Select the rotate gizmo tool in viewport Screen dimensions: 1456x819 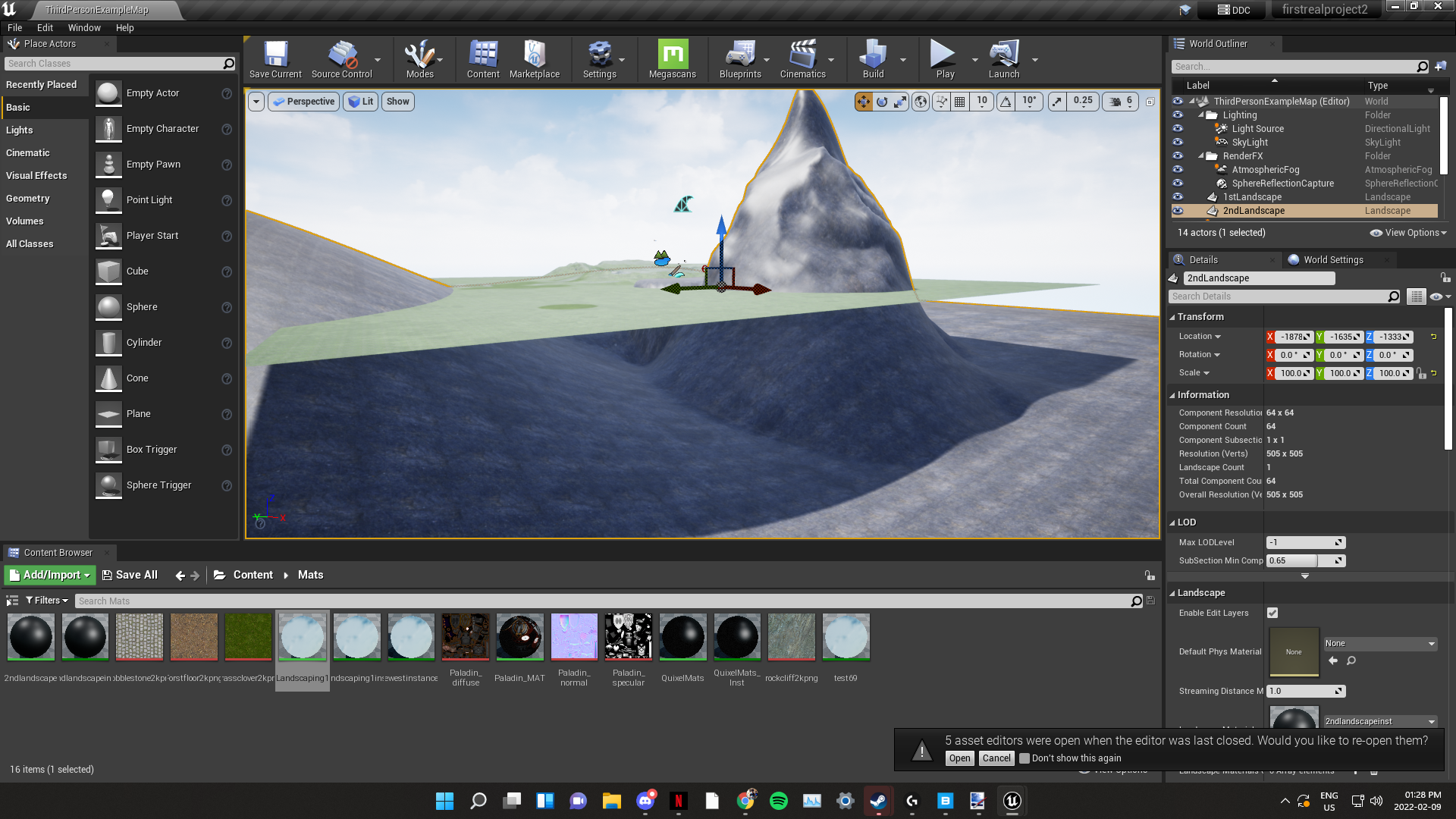coord(882,102)
